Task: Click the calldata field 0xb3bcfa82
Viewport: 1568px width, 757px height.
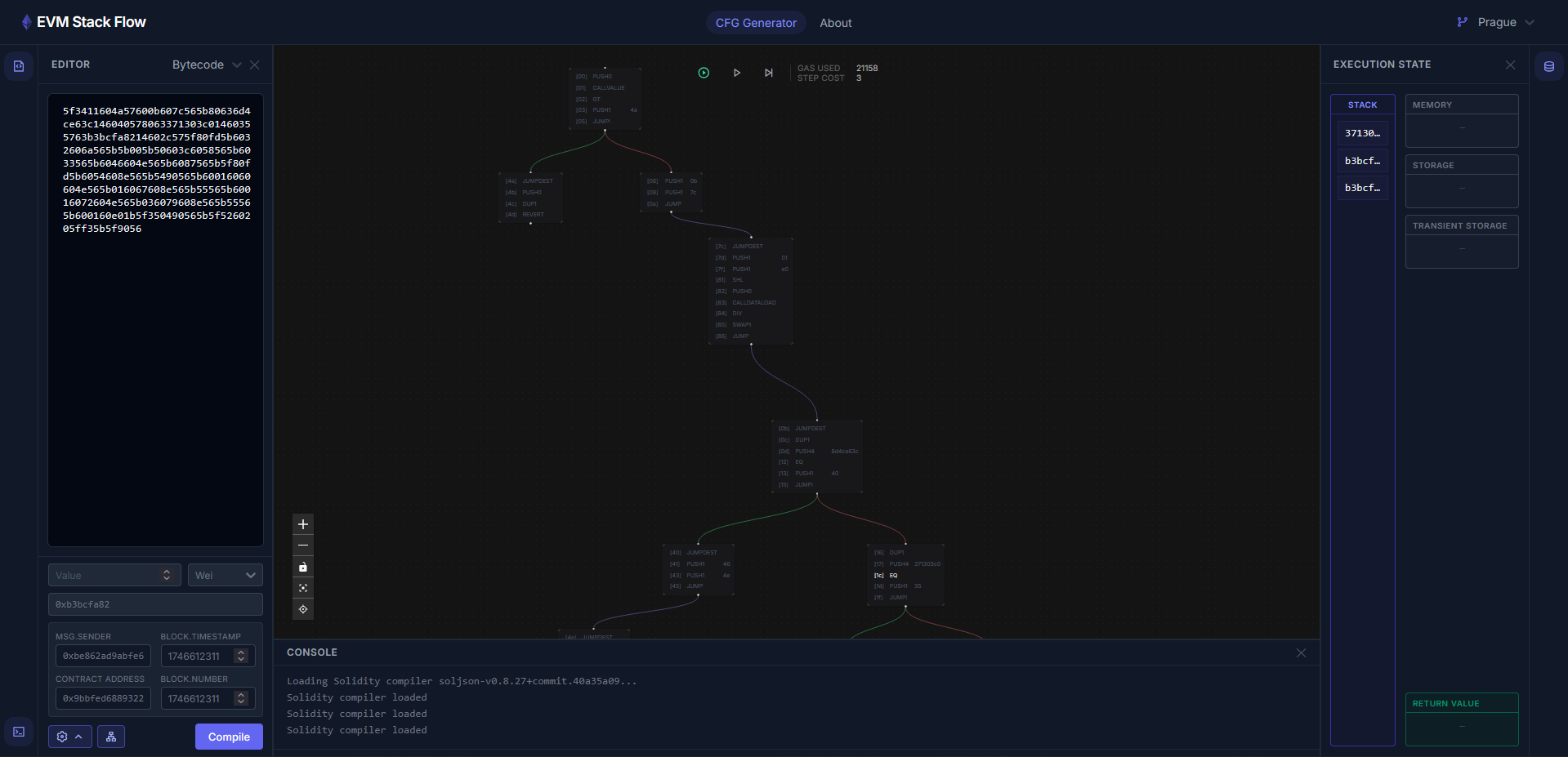Action: click(x=155, y=604)
